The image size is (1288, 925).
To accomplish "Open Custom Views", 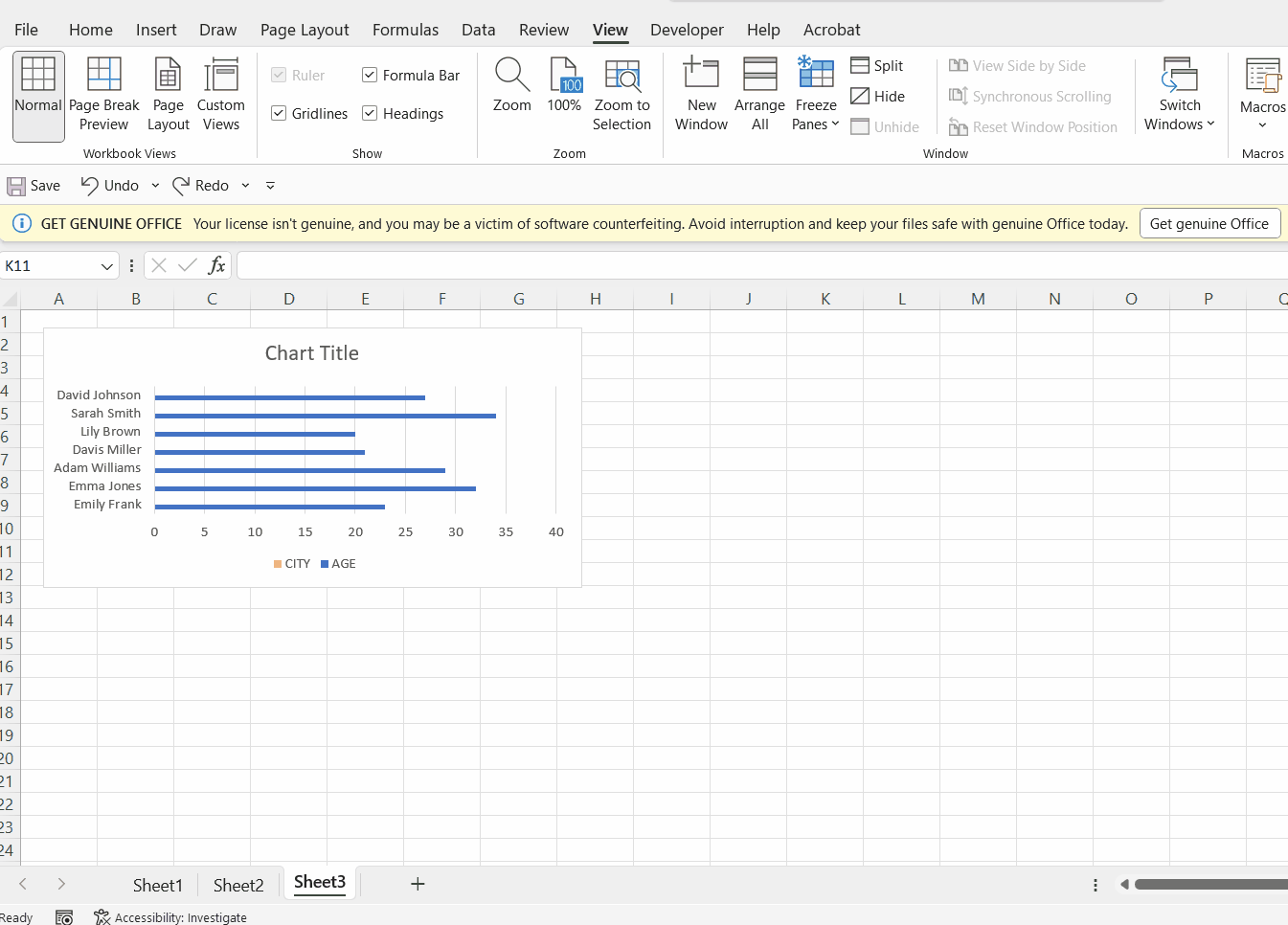I will click(221, 74).
